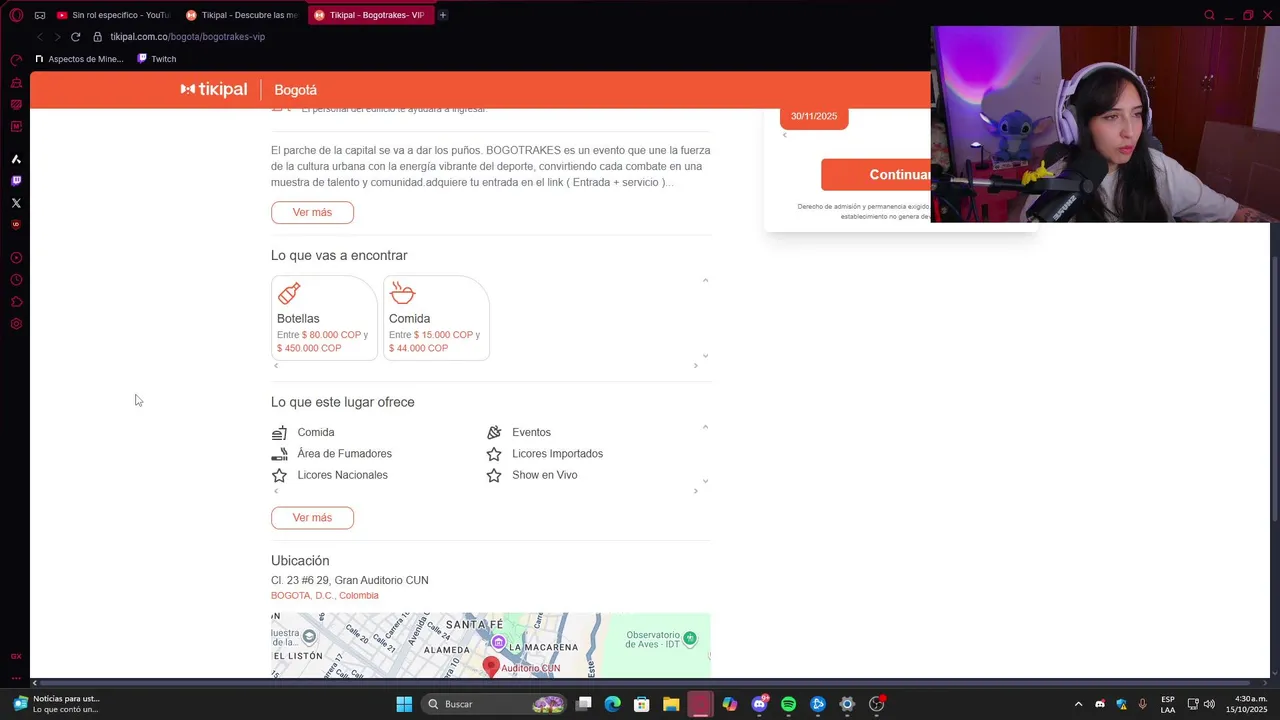Open the Player icon in Opera sidebar
Image resolution: width=1280 pixels, height=720 pixels.
16,258
